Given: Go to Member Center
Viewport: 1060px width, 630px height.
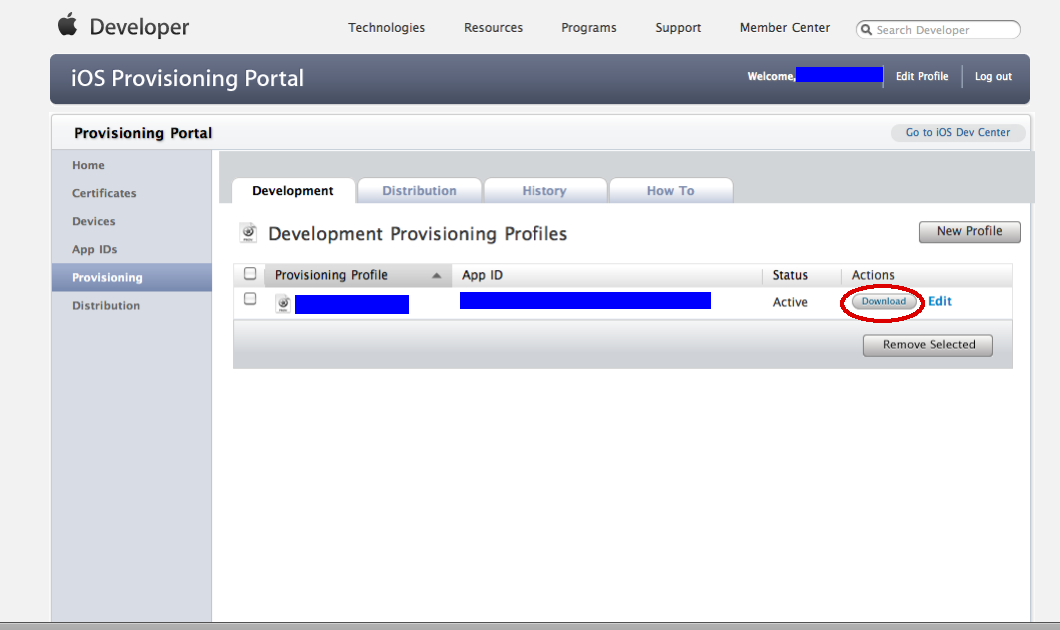Looking at the screenshot, I should point(785,28).
